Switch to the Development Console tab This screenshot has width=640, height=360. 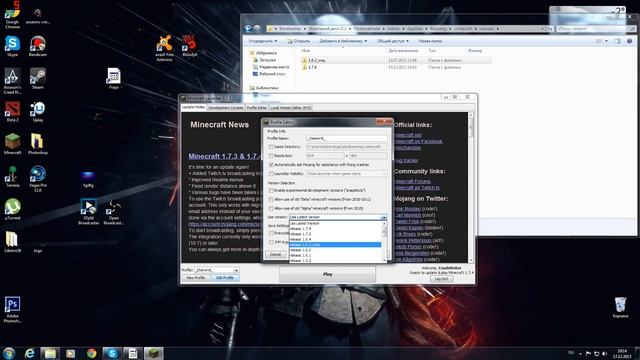point(225,108)
